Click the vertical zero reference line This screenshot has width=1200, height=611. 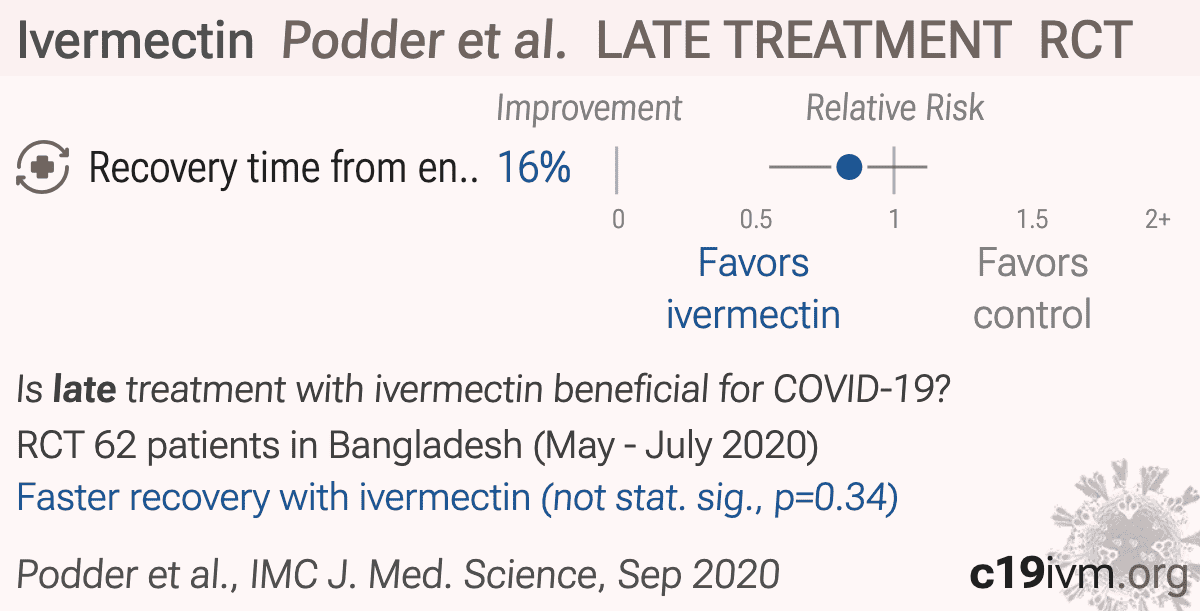[x=617, y=169]
